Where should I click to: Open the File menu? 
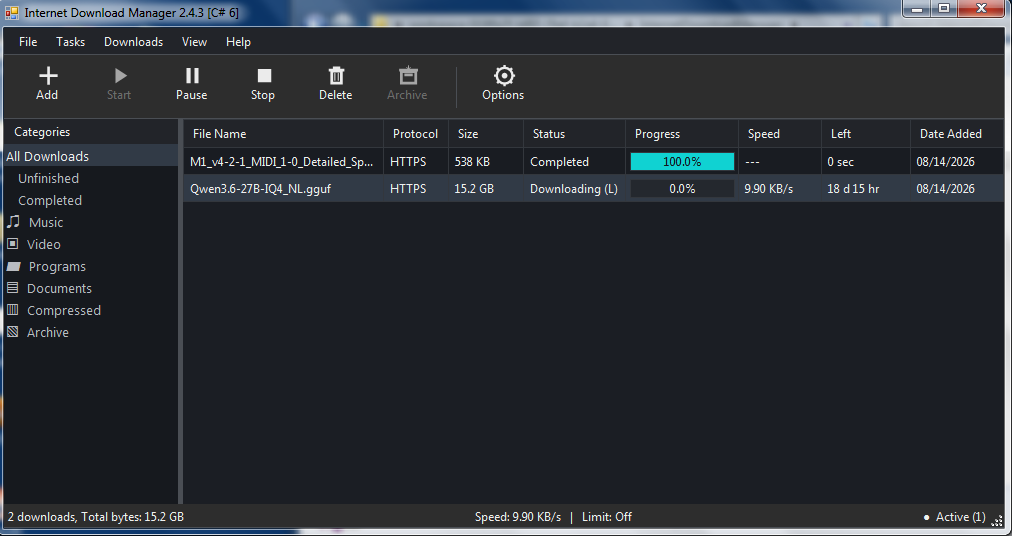pos(28,42)
